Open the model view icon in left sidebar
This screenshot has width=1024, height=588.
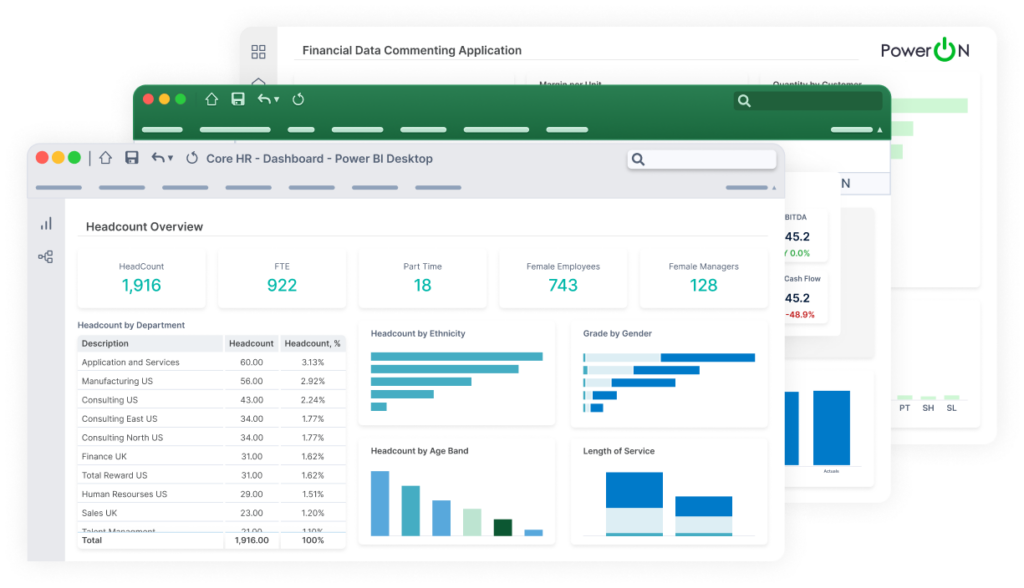pos(45,256)
